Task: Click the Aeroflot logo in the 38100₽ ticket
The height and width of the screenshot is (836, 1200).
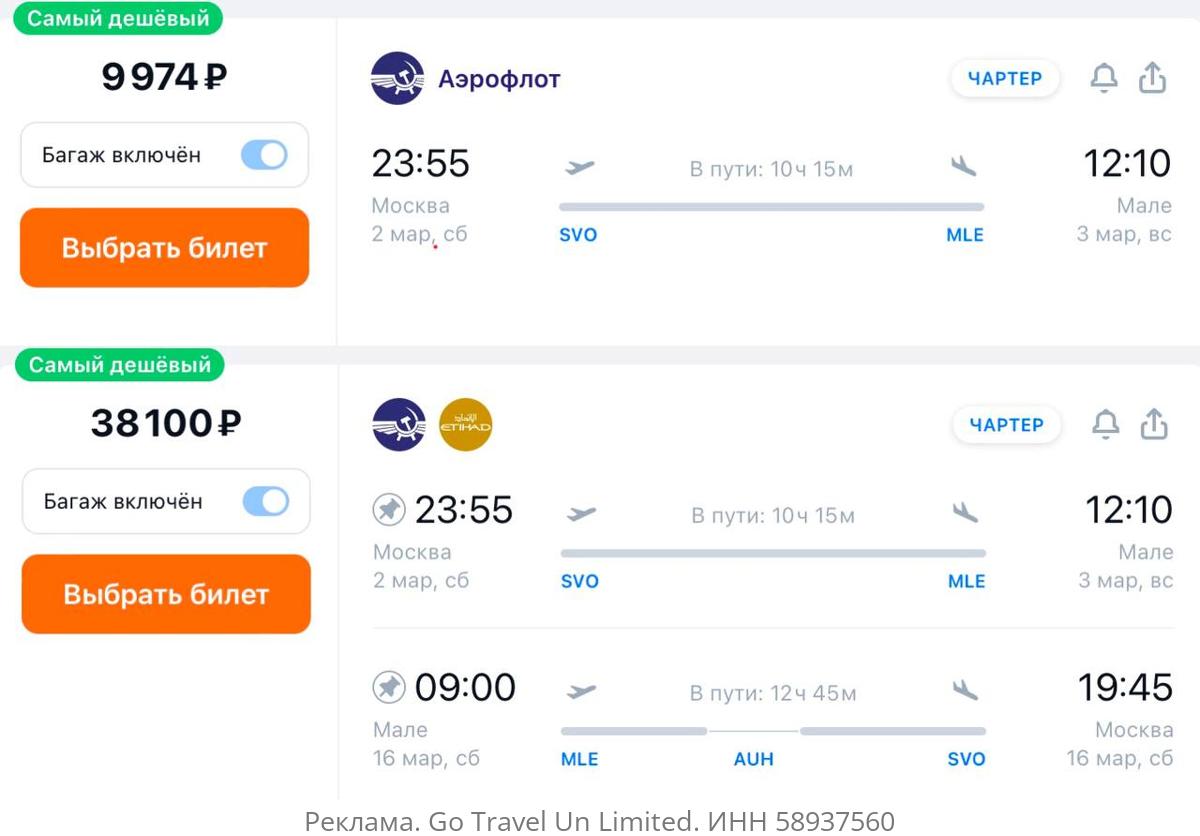Action: pos(399,425)
